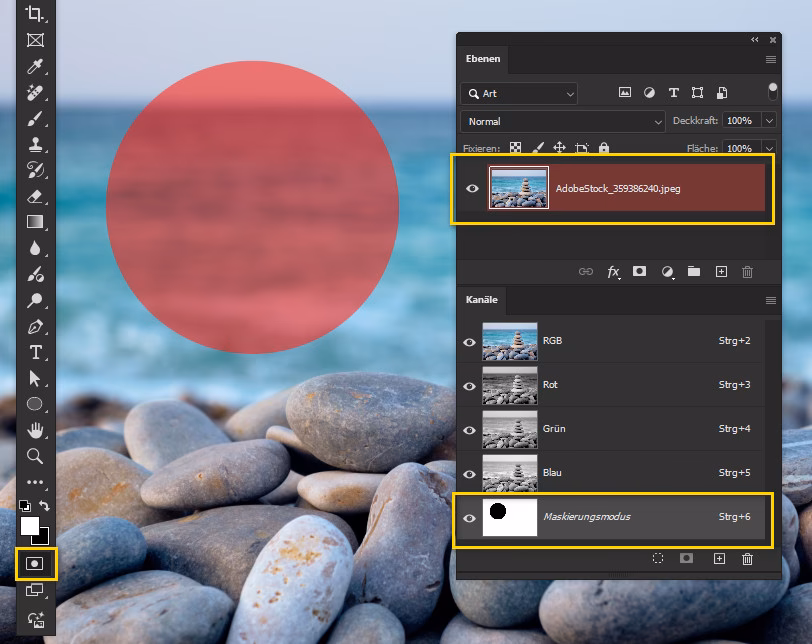Image resolution: width=812 pixels, height=644 pixels.
Task: Create a new channel in the Kanäle panel
Action: pyautogui.click(x=718, y=559)
